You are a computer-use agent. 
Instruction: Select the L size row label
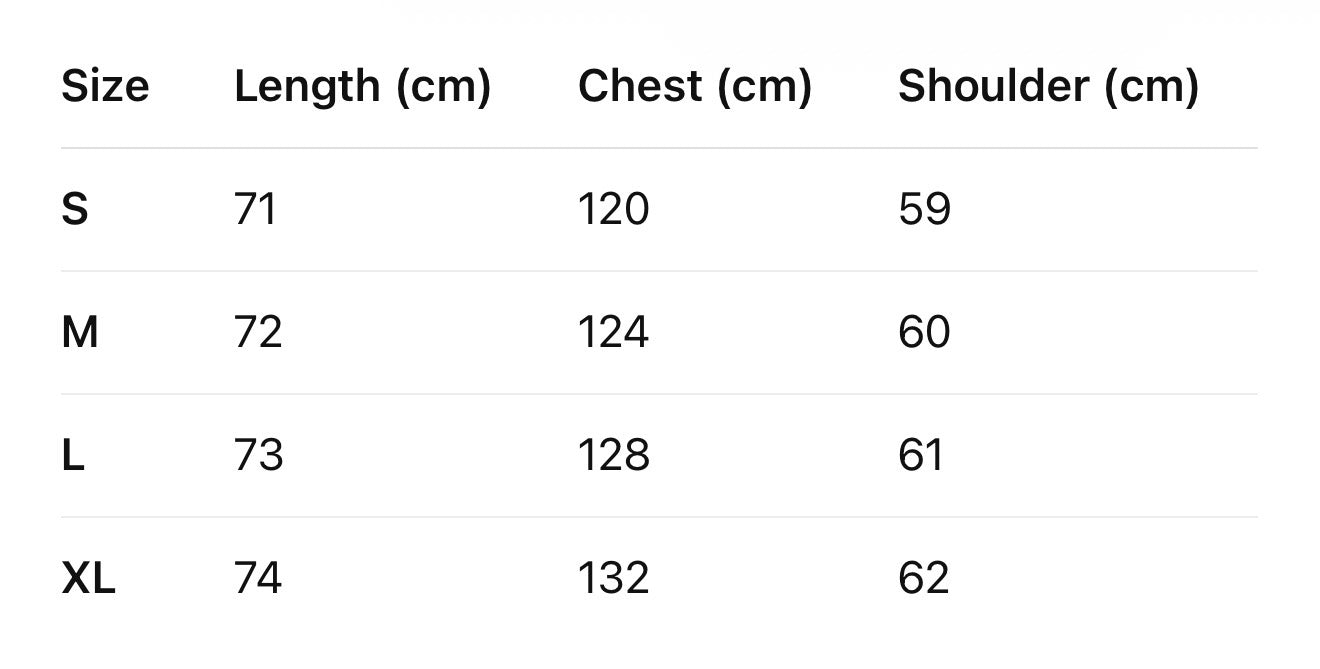pos(73,456)
